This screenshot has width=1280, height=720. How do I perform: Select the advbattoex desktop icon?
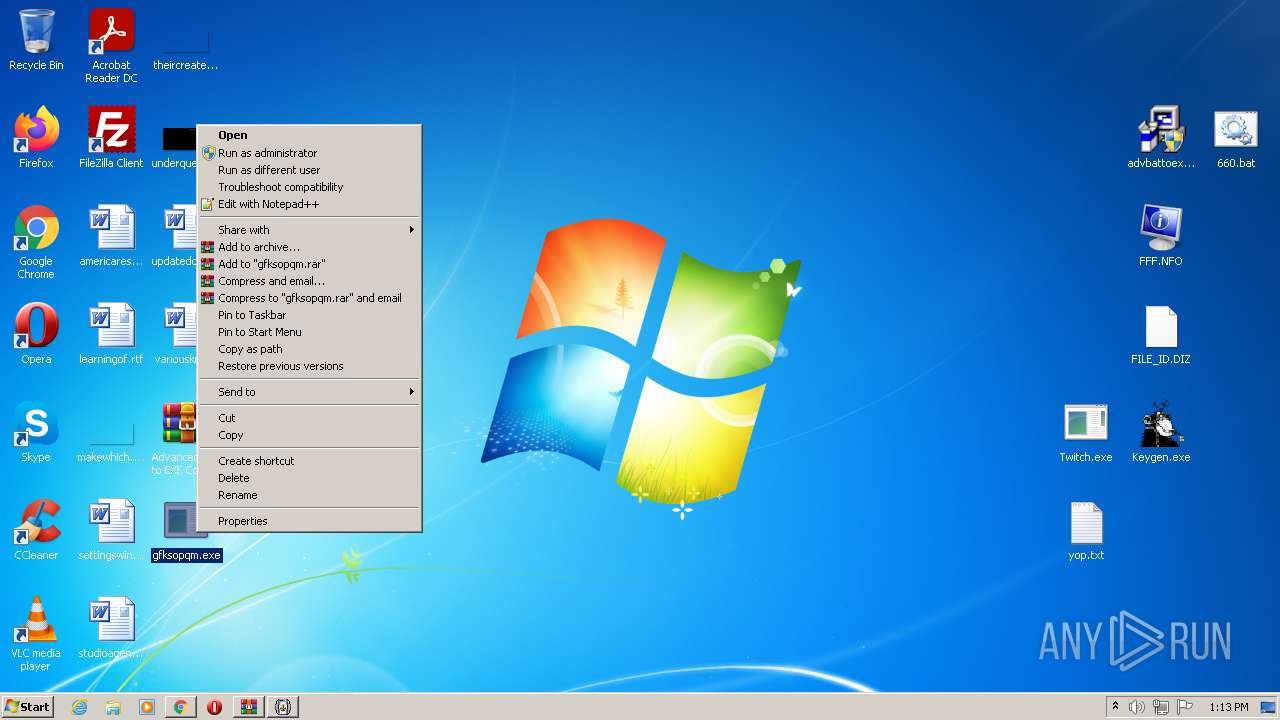coord(1161,137)
